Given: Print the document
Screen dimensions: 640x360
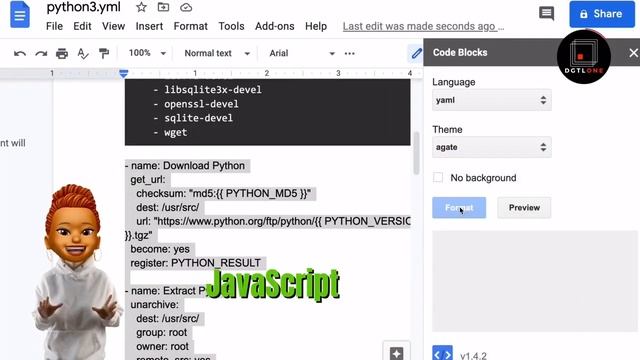Looking at the screenshot, I should click(x=62, y=53).
